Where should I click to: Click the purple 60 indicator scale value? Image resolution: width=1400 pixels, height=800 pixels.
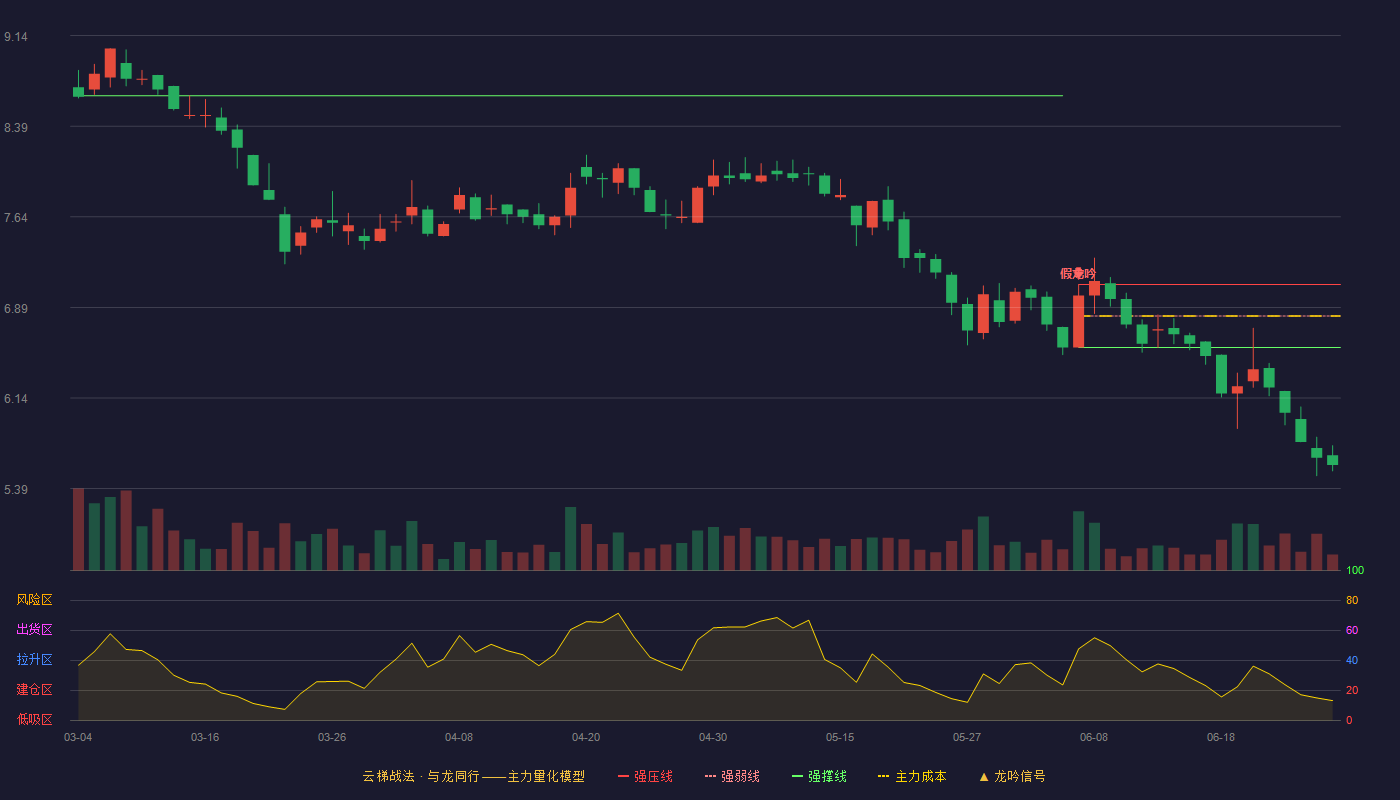click(x=1352, y=630)
